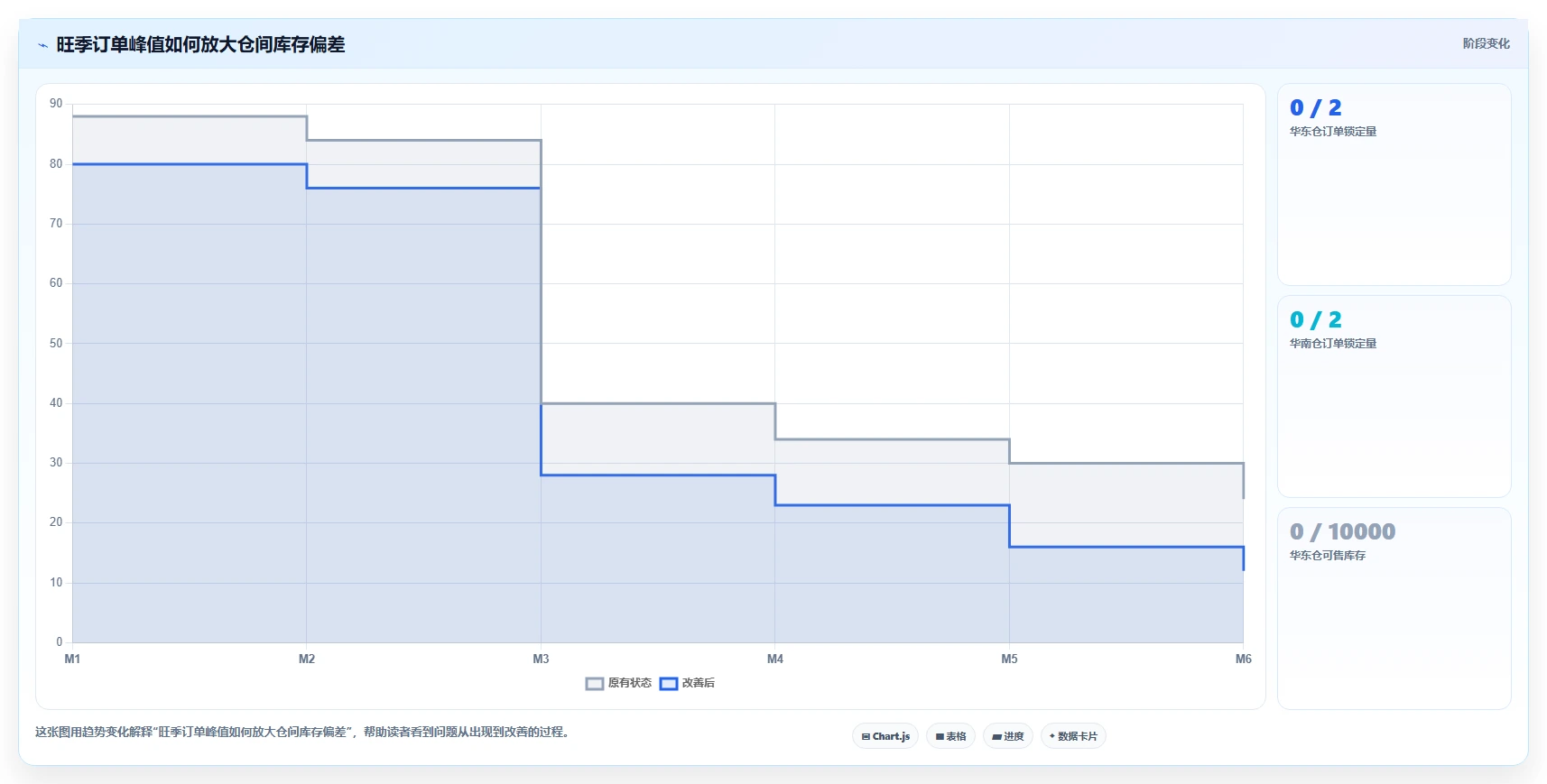This screenshot has height=784, width=1547.
Task: Click the M5 x-axis label
Action: click(x=1009, y=659)
